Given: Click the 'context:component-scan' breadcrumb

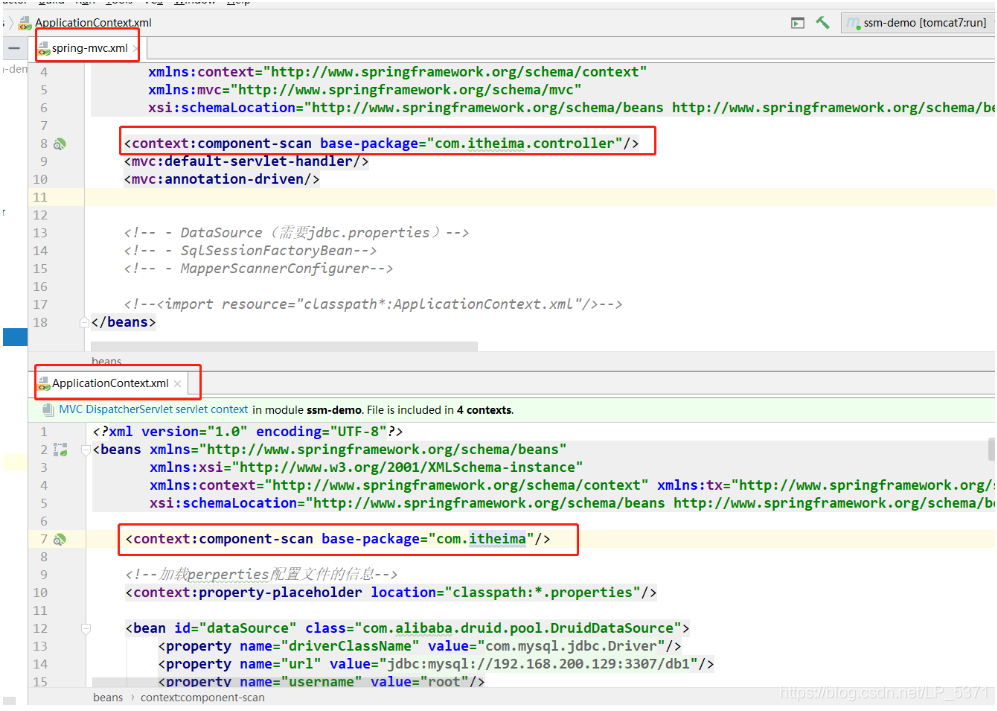Looking at the screenshot, I should (x=202, y=698).
